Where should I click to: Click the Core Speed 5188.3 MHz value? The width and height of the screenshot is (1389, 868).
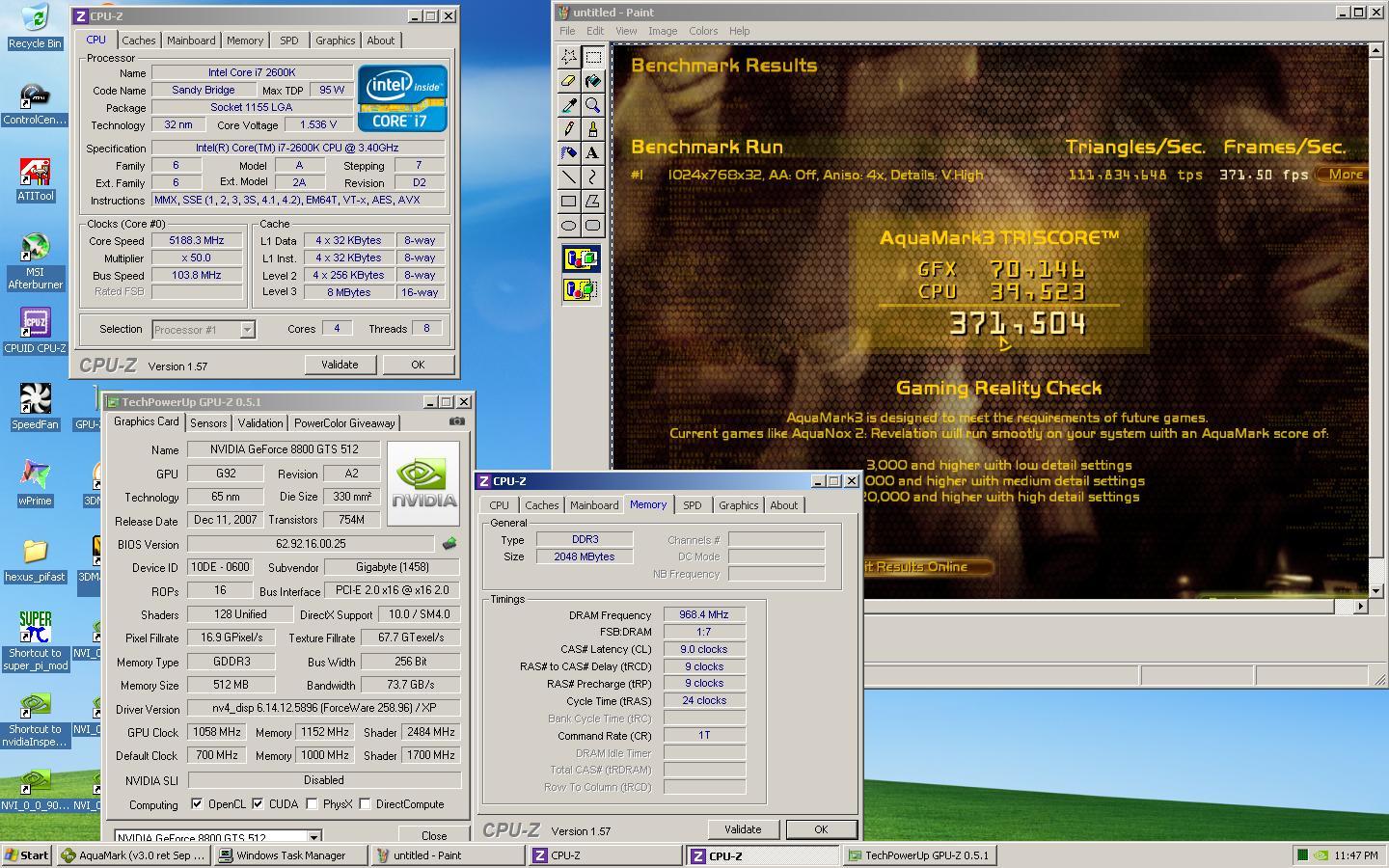tap(197, 240)
